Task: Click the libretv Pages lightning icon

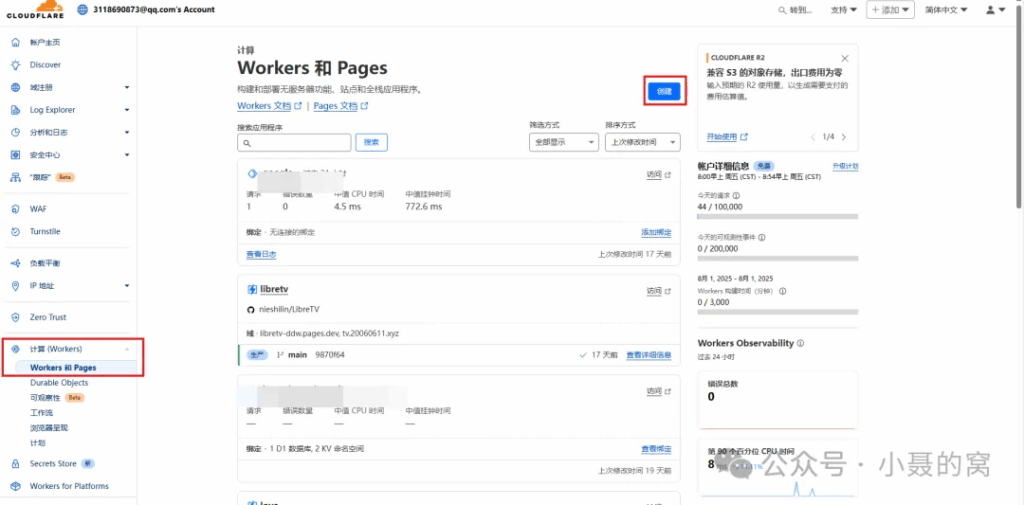Action: point(251,289)
